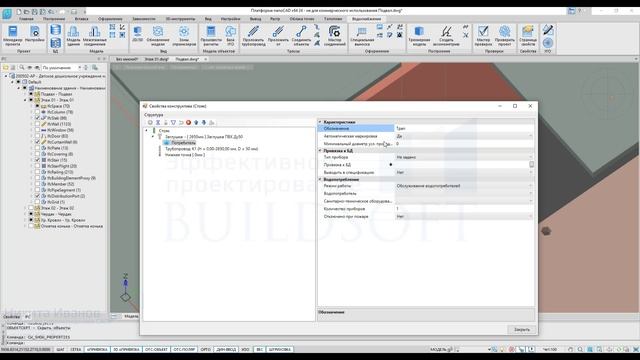Open the Главная ribbon tab
Image resolution: width=640 pixels, height=360 pixels.
tap(27, 19)
